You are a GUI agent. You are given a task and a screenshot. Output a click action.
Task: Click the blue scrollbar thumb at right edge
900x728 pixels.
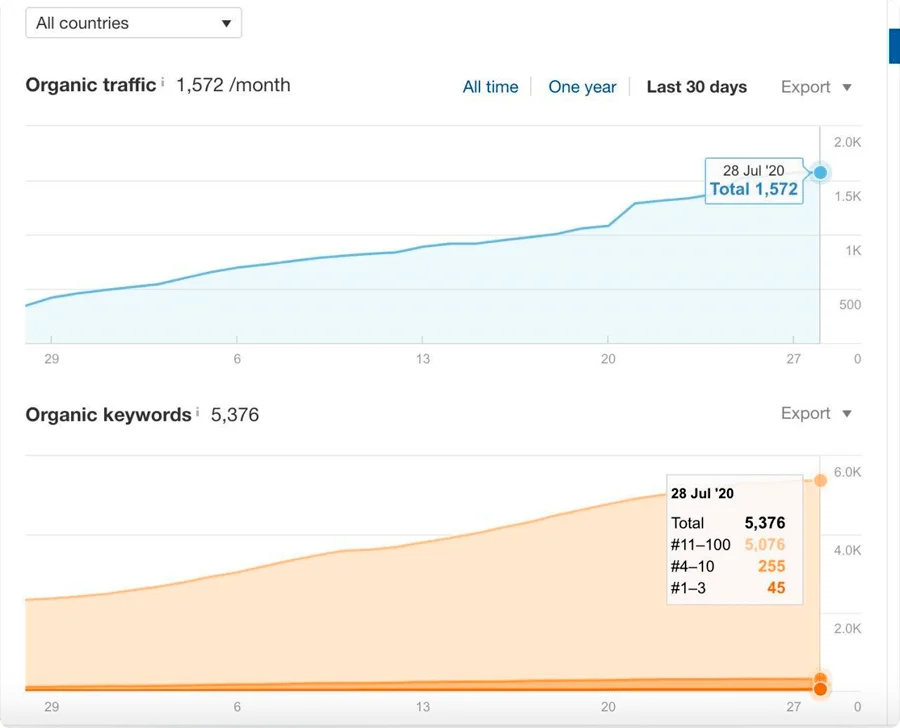894,46
